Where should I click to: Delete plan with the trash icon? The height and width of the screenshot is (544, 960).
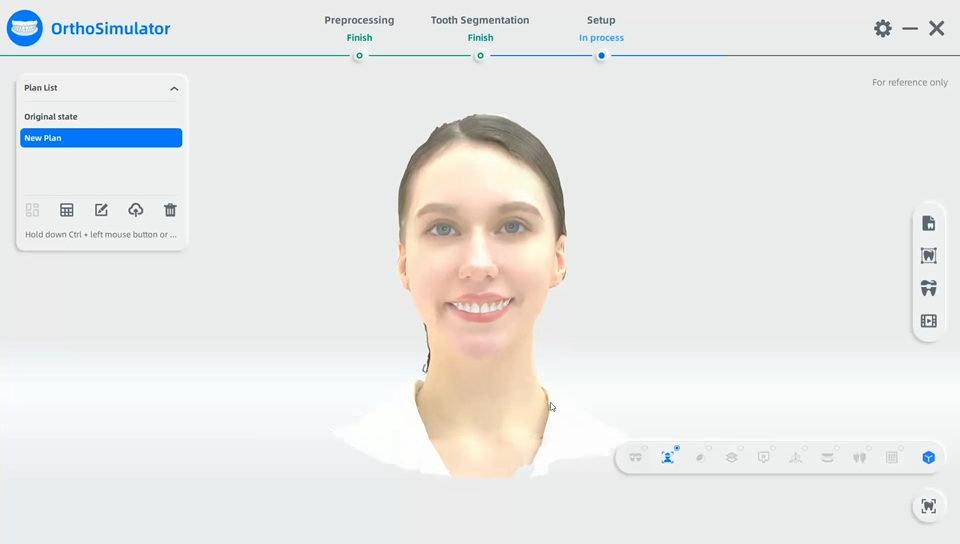(x=170, y=210)
